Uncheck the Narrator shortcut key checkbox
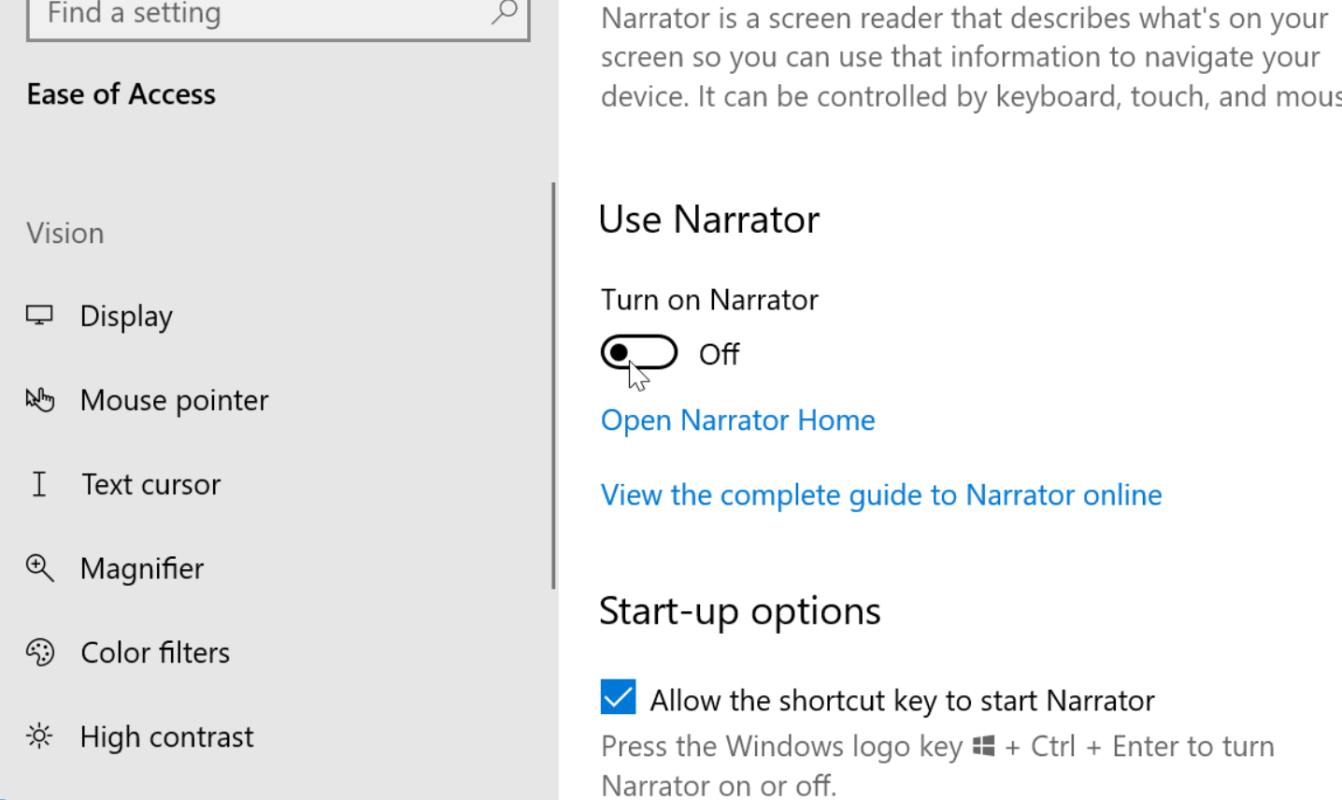The width and height of the screenshot is (1342, 800). coord(618,697)
